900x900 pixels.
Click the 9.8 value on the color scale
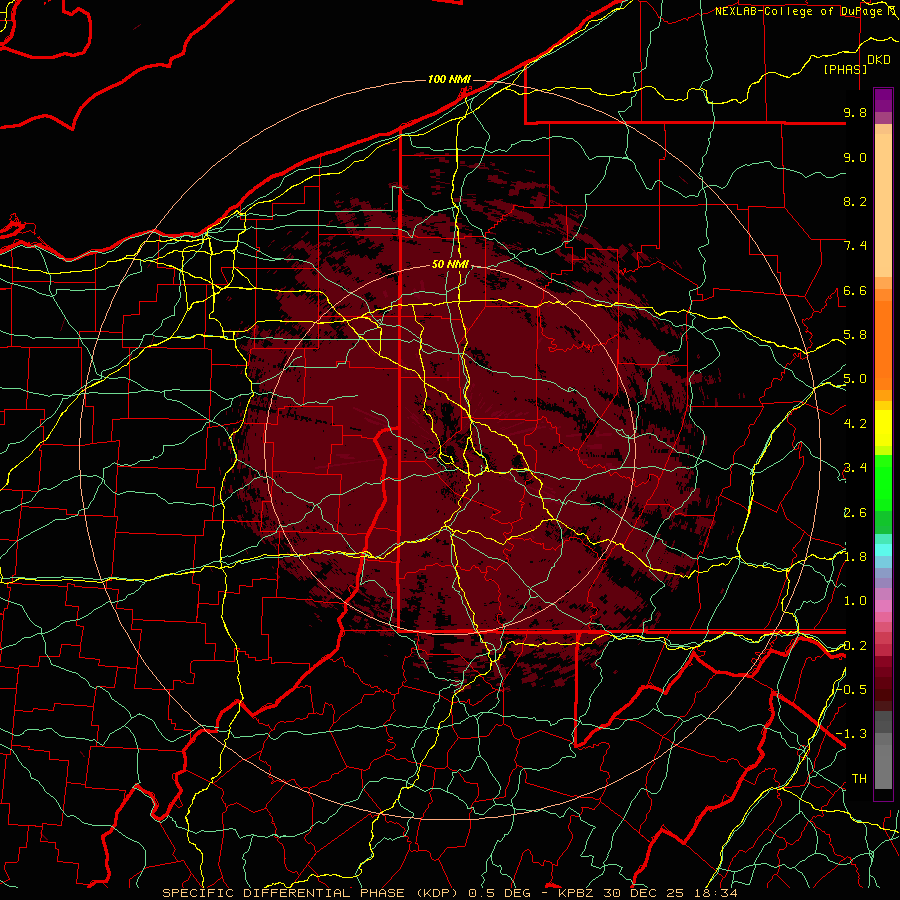tap(855, 112)
